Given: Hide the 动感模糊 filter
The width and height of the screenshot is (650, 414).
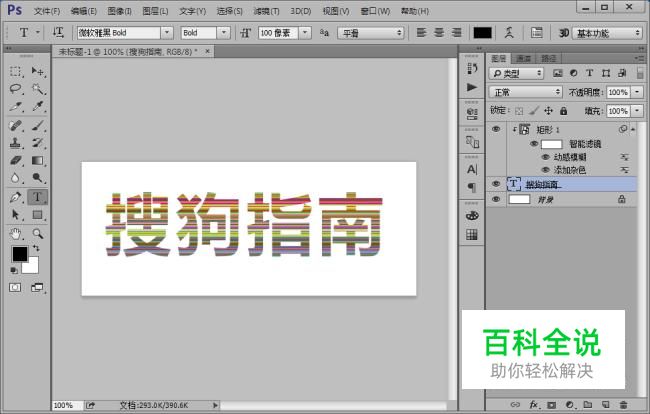Looking at the screenshot, I should click(x=546, y=157).
